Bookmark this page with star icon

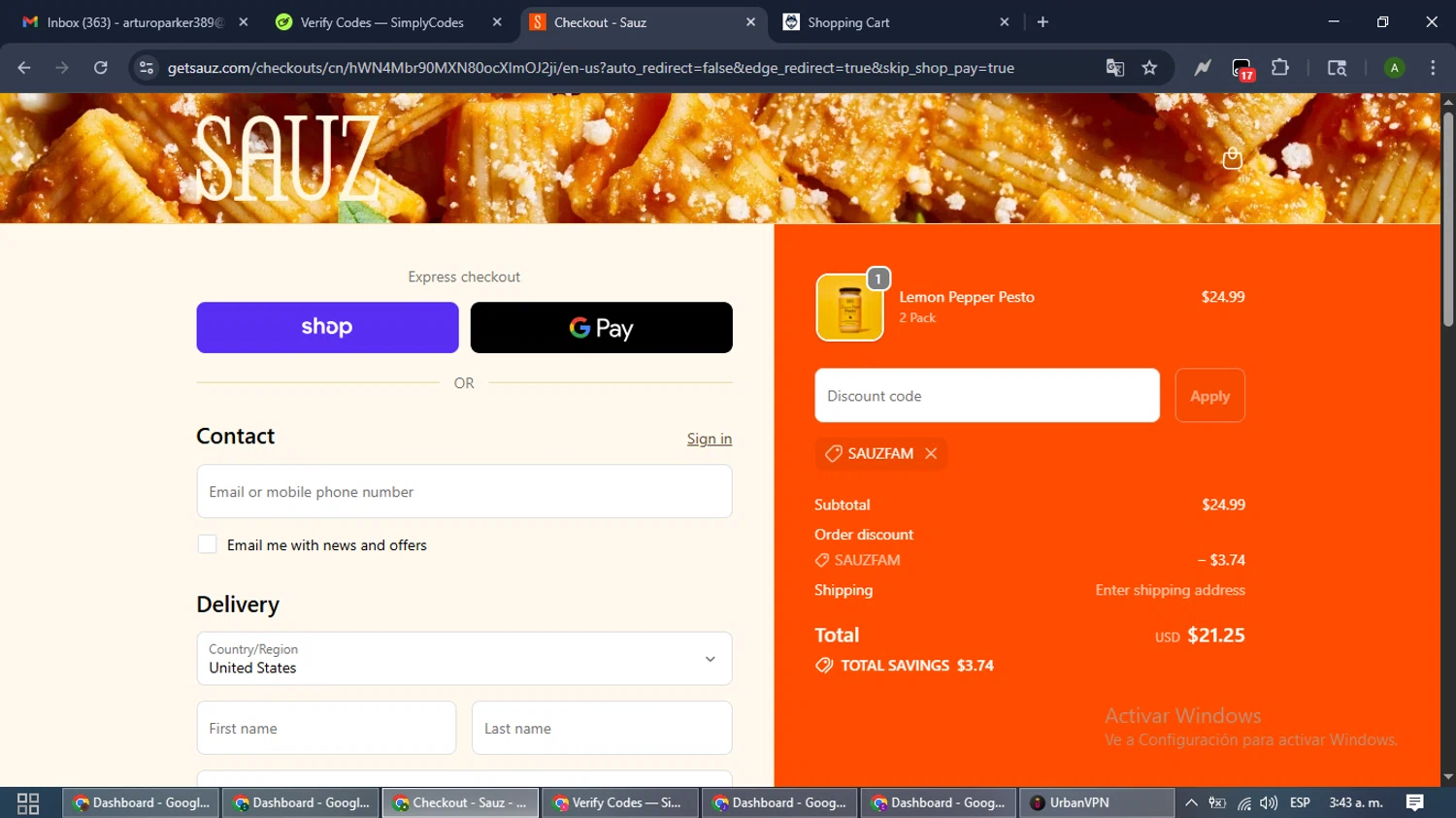[x=1149, y=68]
